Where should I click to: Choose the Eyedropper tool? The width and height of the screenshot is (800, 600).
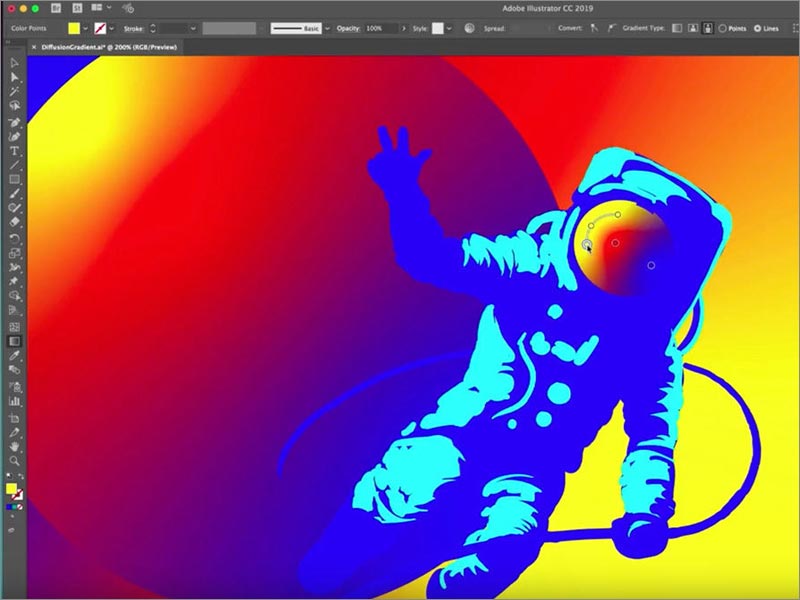[14, 355]
